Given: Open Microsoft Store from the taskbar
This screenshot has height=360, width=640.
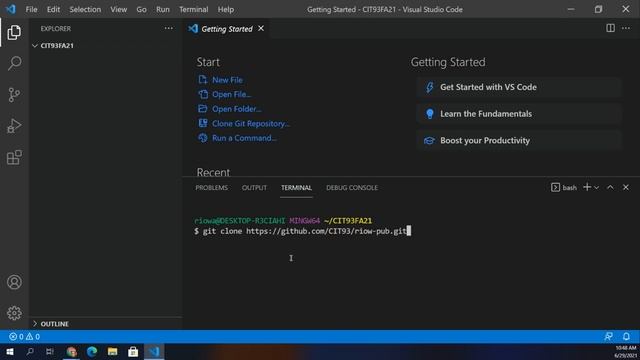Looking at the screenshot, I should coord(133,351).
